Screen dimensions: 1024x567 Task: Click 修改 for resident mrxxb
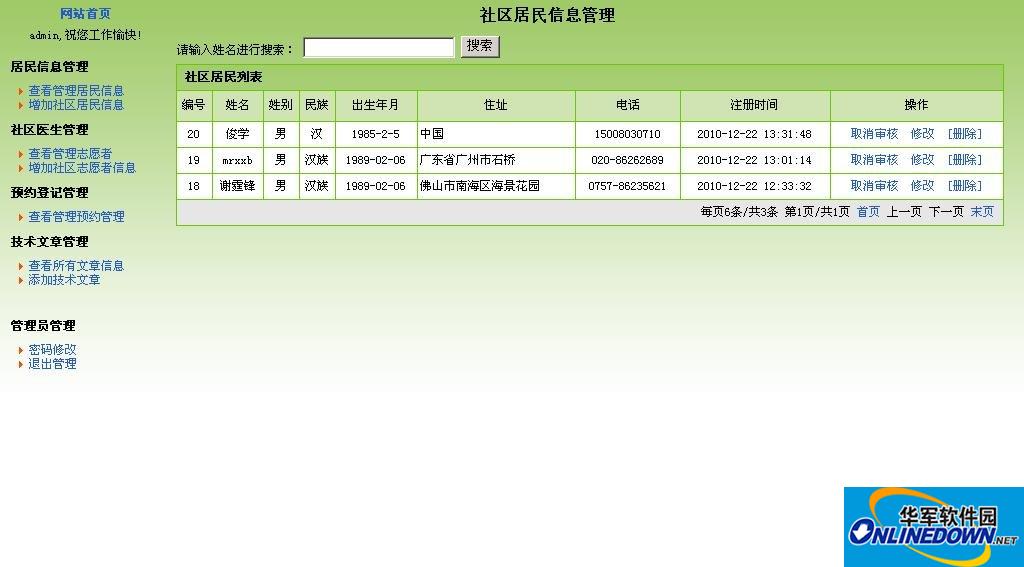[922, 160]
